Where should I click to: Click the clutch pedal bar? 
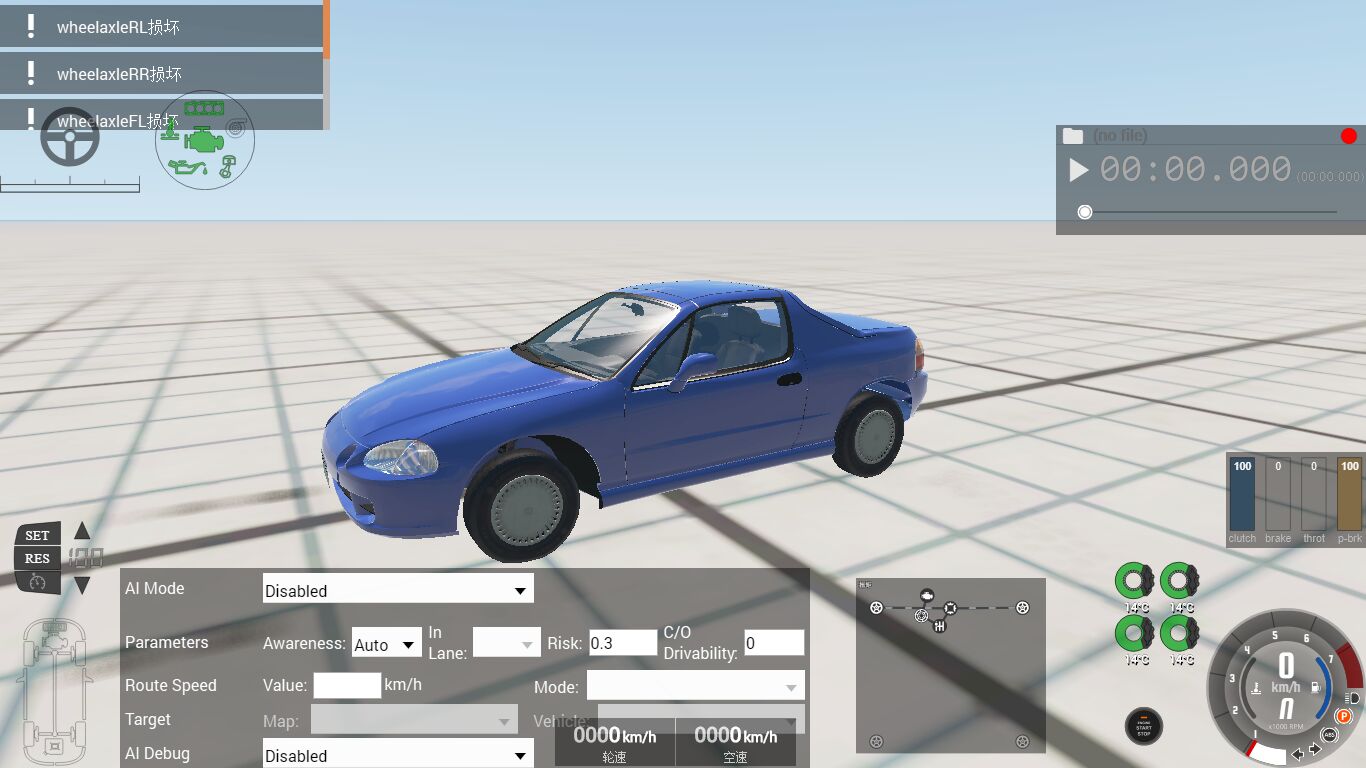[1242, 494]
